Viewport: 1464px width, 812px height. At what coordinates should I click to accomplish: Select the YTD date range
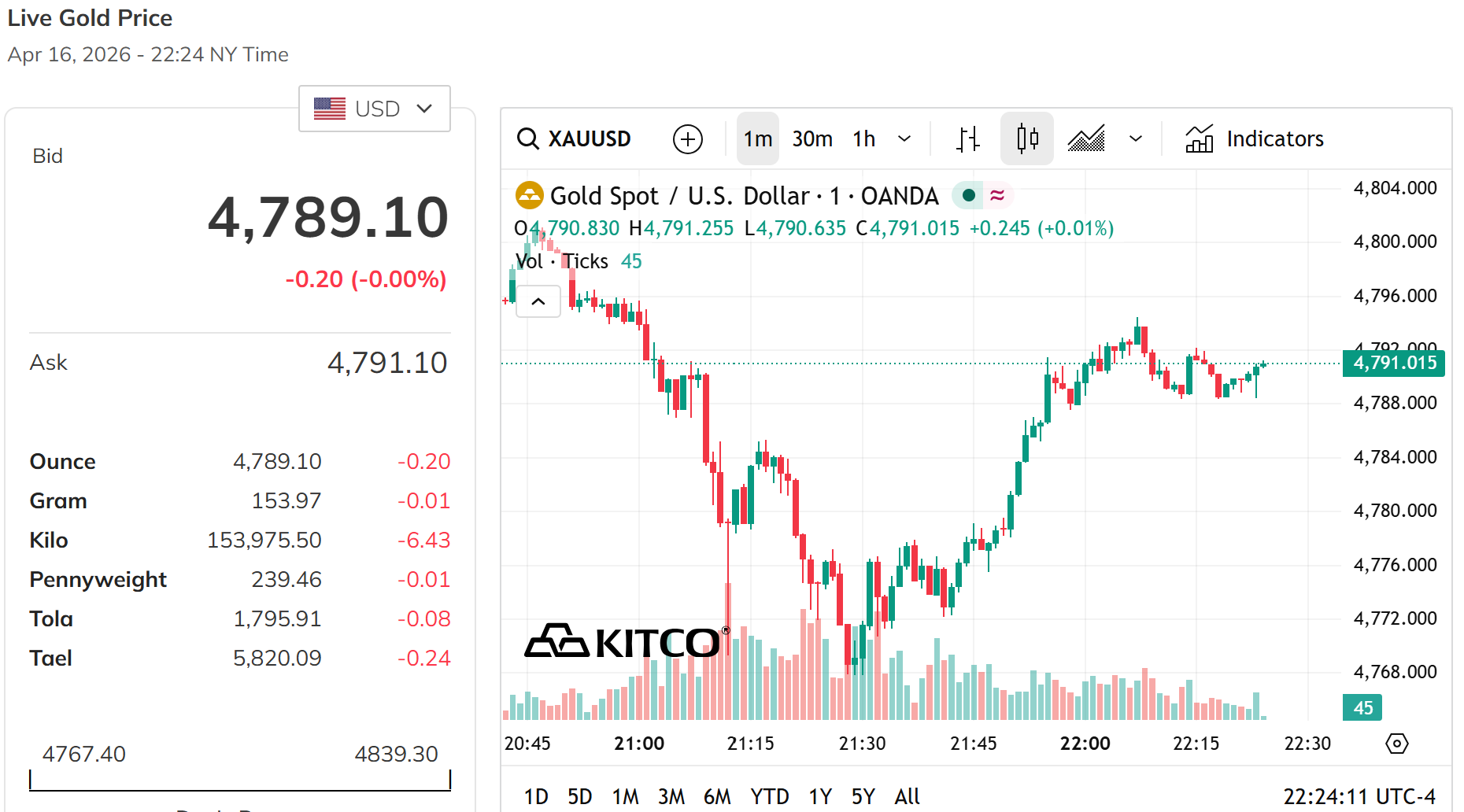click(769, 796)
